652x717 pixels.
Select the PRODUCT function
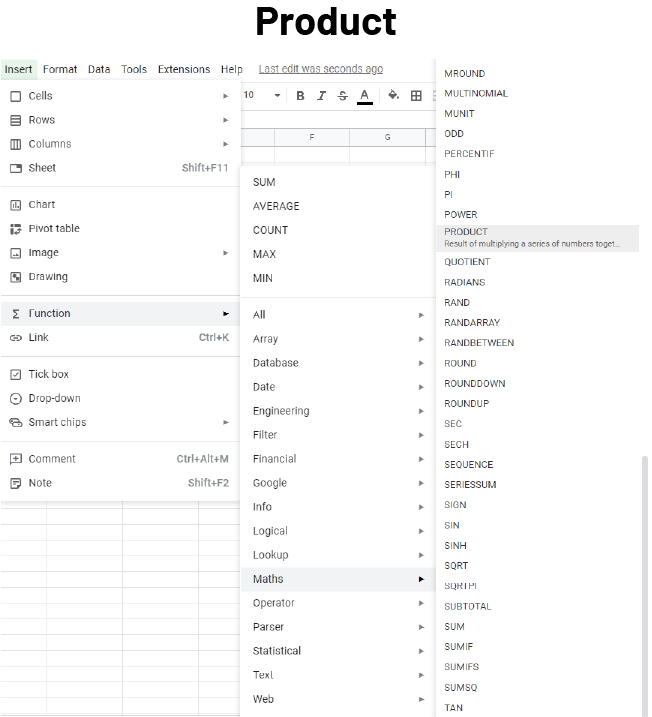[466, 232]
